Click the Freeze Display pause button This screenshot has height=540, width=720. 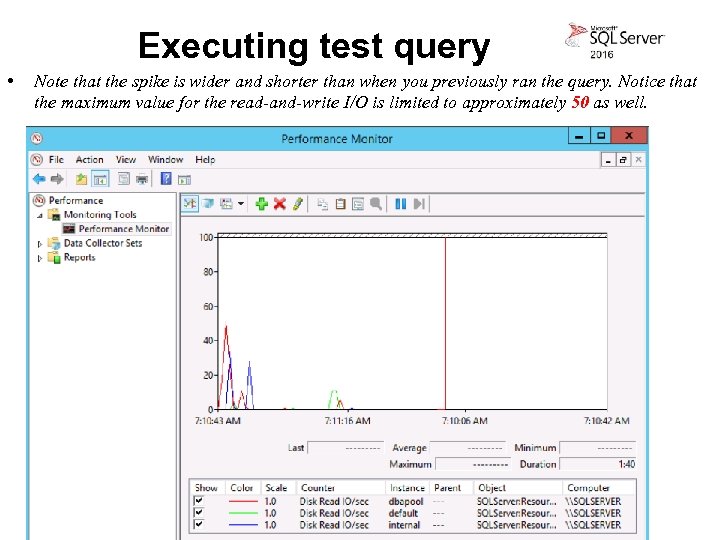coord(400,204)
